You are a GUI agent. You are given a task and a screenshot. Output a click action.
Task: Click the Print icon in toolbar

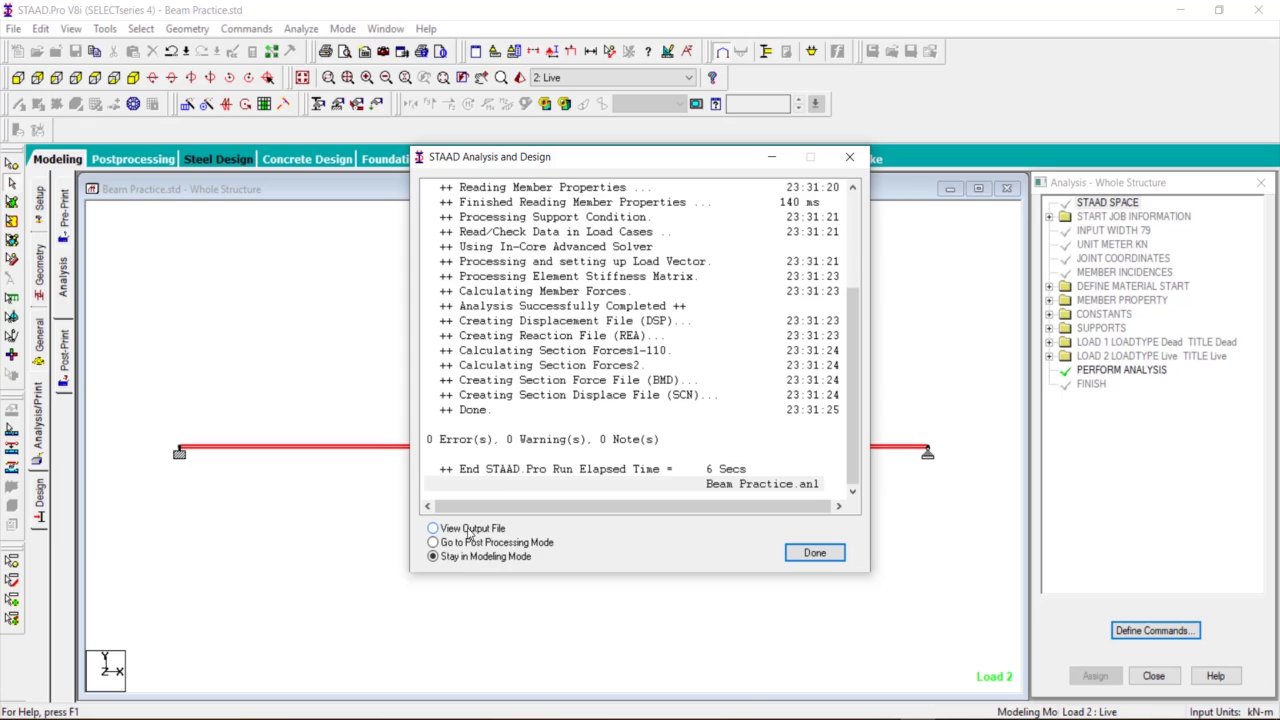point(326,52)
